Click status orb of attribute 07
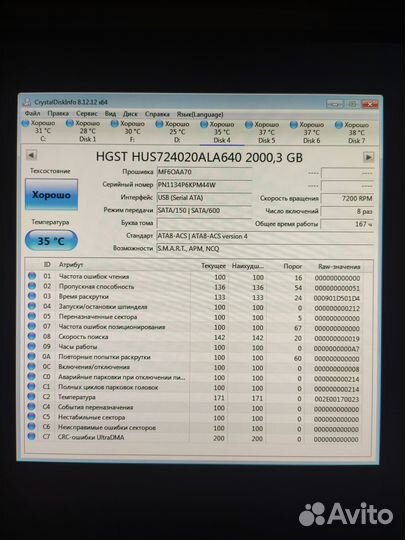The width and height of the screenshot is (405, 540). [x=32, y=326]
